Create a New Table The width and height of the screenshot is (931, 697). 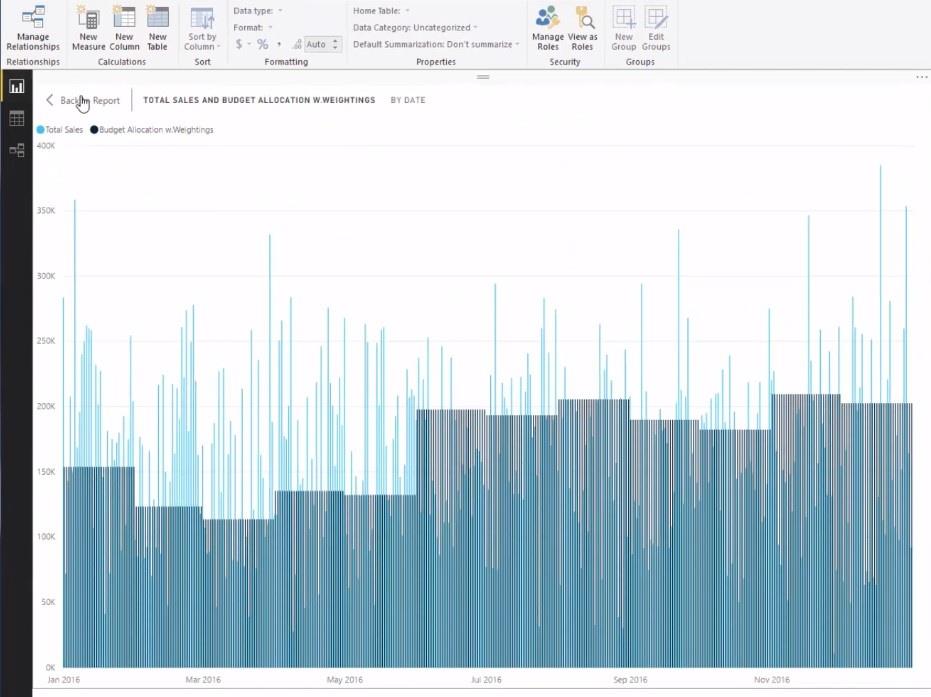click(x=157, y=28)
